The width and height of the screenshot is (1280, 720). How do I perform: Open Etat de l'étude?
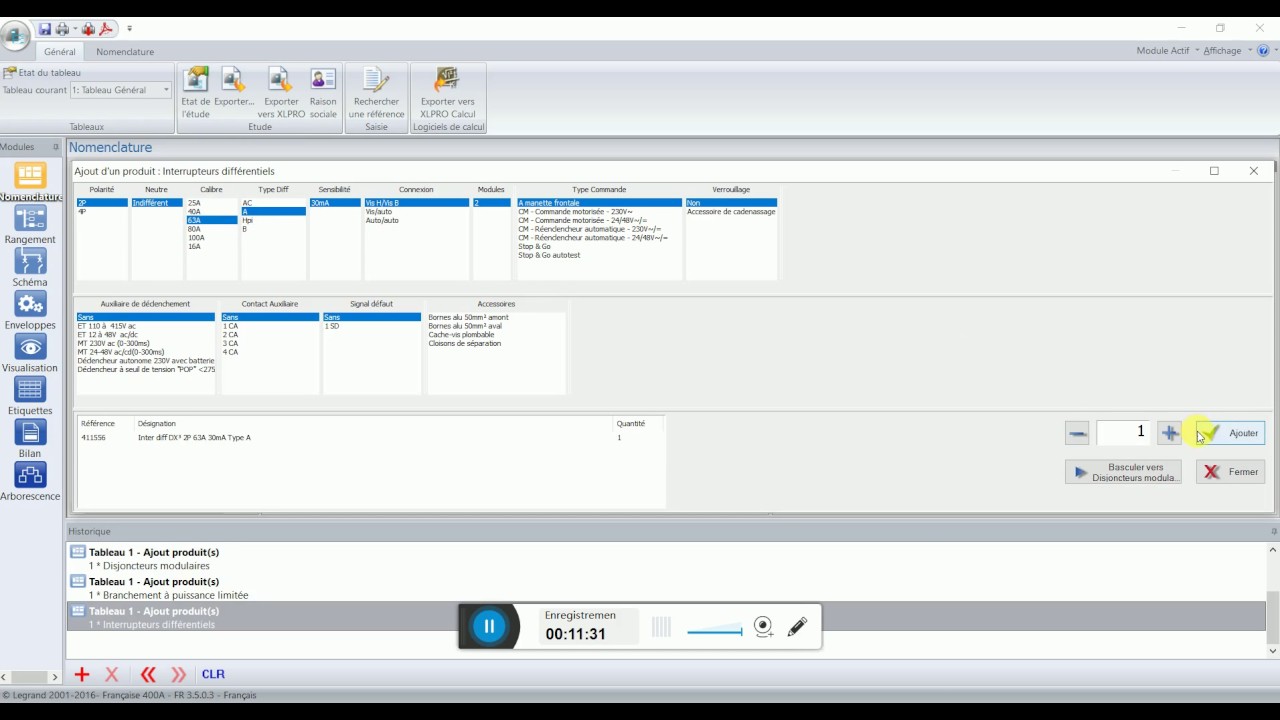(x=196, y=93)
